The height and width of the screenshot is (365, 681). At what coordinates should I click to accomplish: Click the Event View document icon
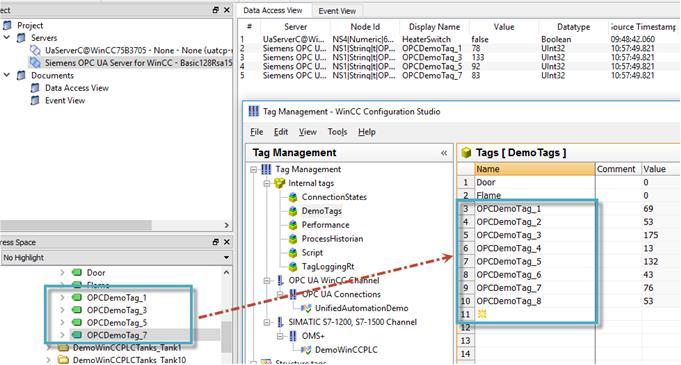tap(35, 100)
